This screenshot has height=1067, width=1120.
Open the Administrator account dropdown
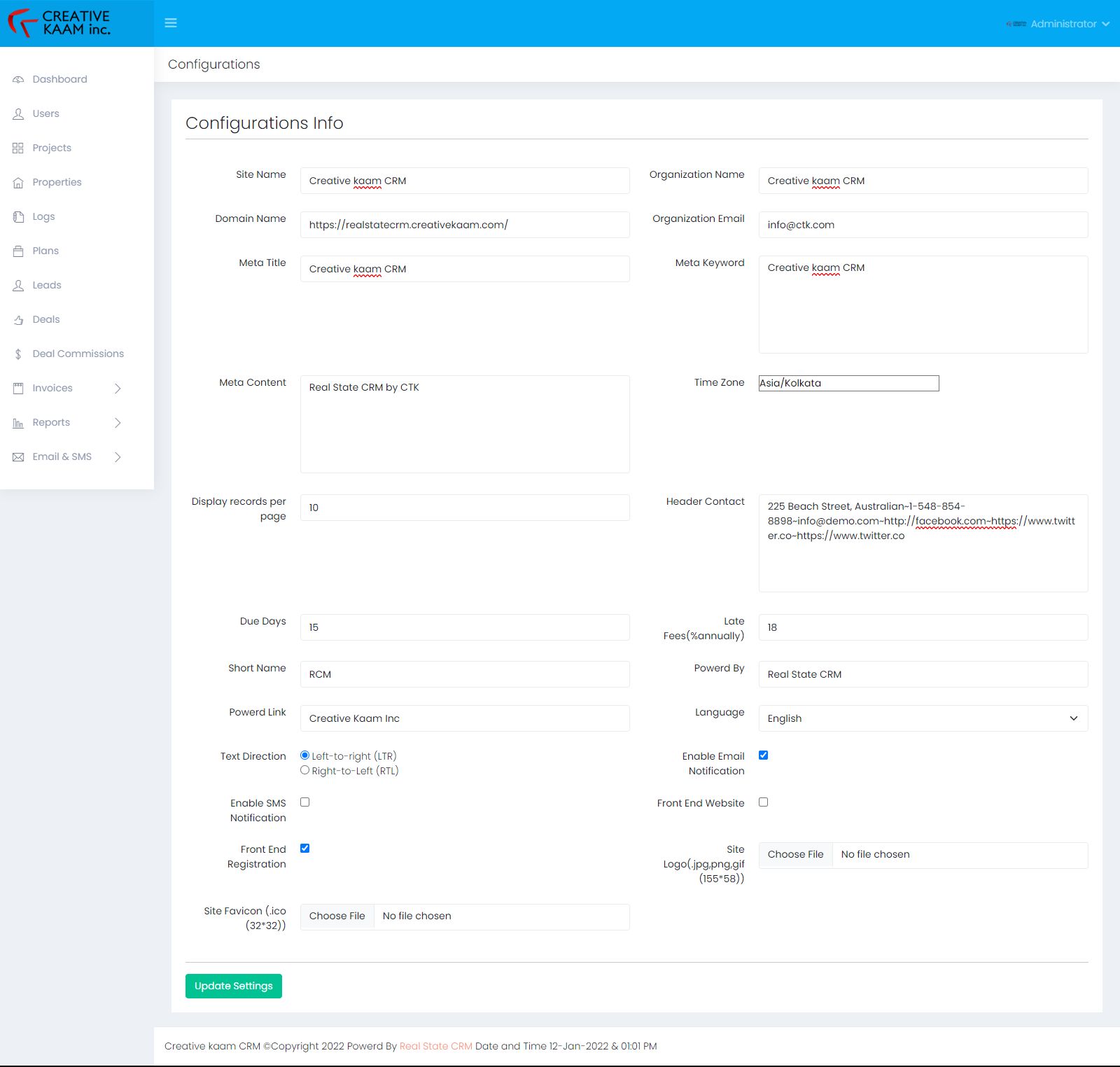click(x=1058, y=24)
